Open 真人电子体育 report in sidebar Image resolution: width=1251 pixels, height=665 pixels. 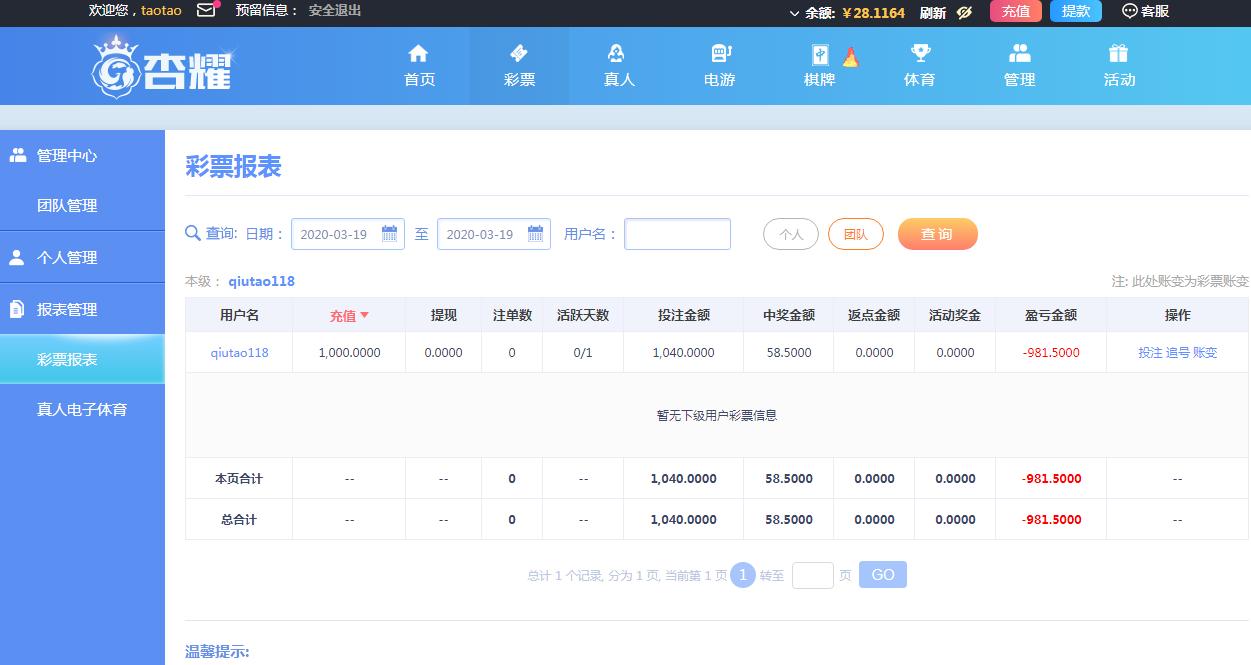point(82,410)
